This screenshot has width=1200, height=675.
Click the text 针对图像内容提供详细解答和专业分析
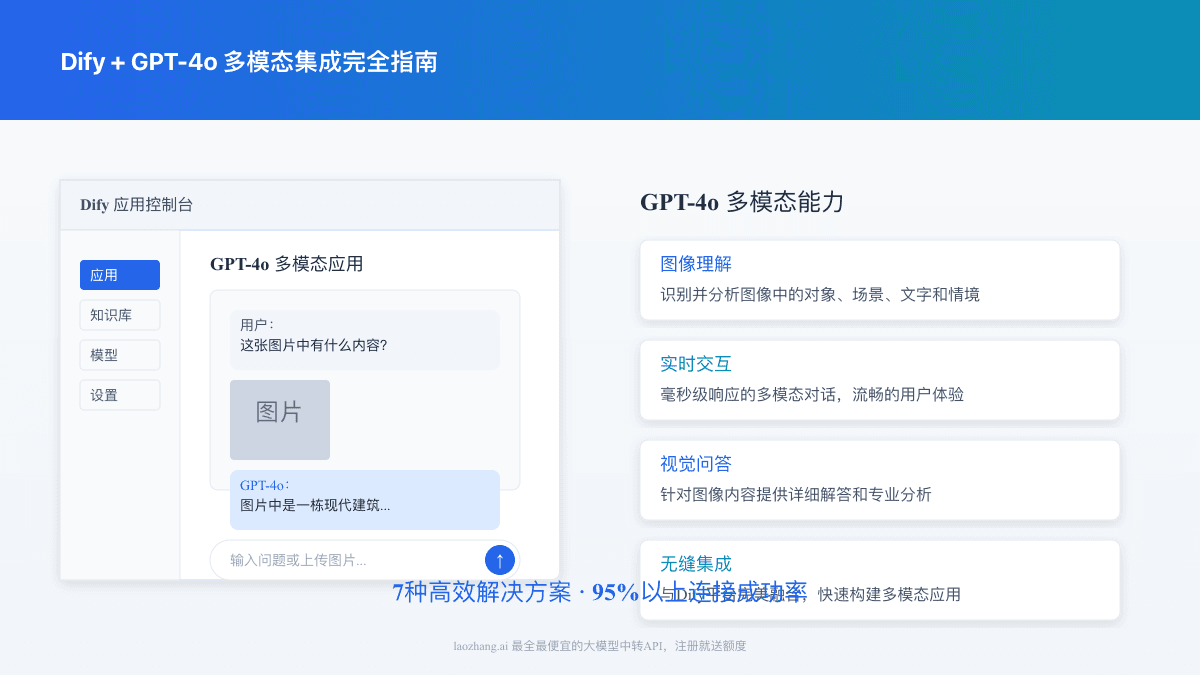796,495
